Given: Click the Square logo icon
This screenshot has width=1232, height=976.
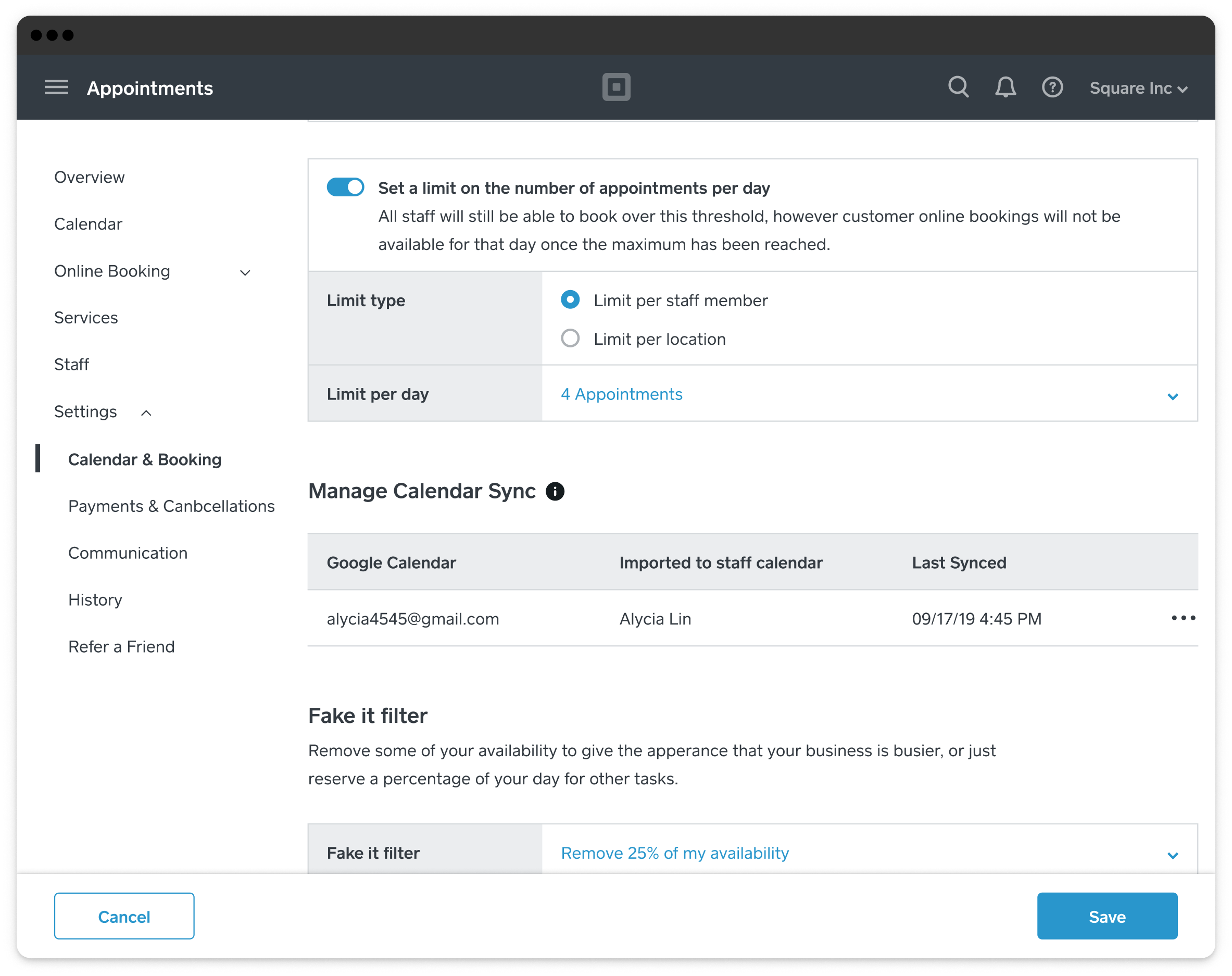Looking at the screenshot, I should click(615, 87).
